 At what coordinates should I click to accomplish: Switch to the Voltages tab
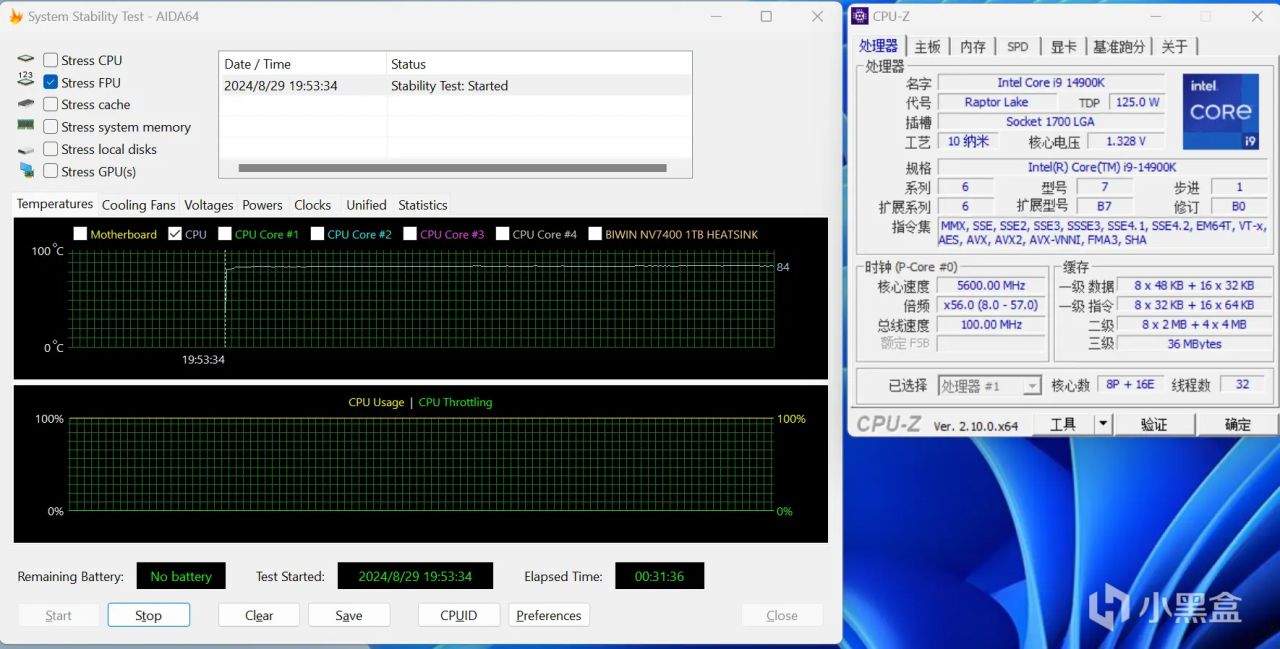(x=209, y=205)
